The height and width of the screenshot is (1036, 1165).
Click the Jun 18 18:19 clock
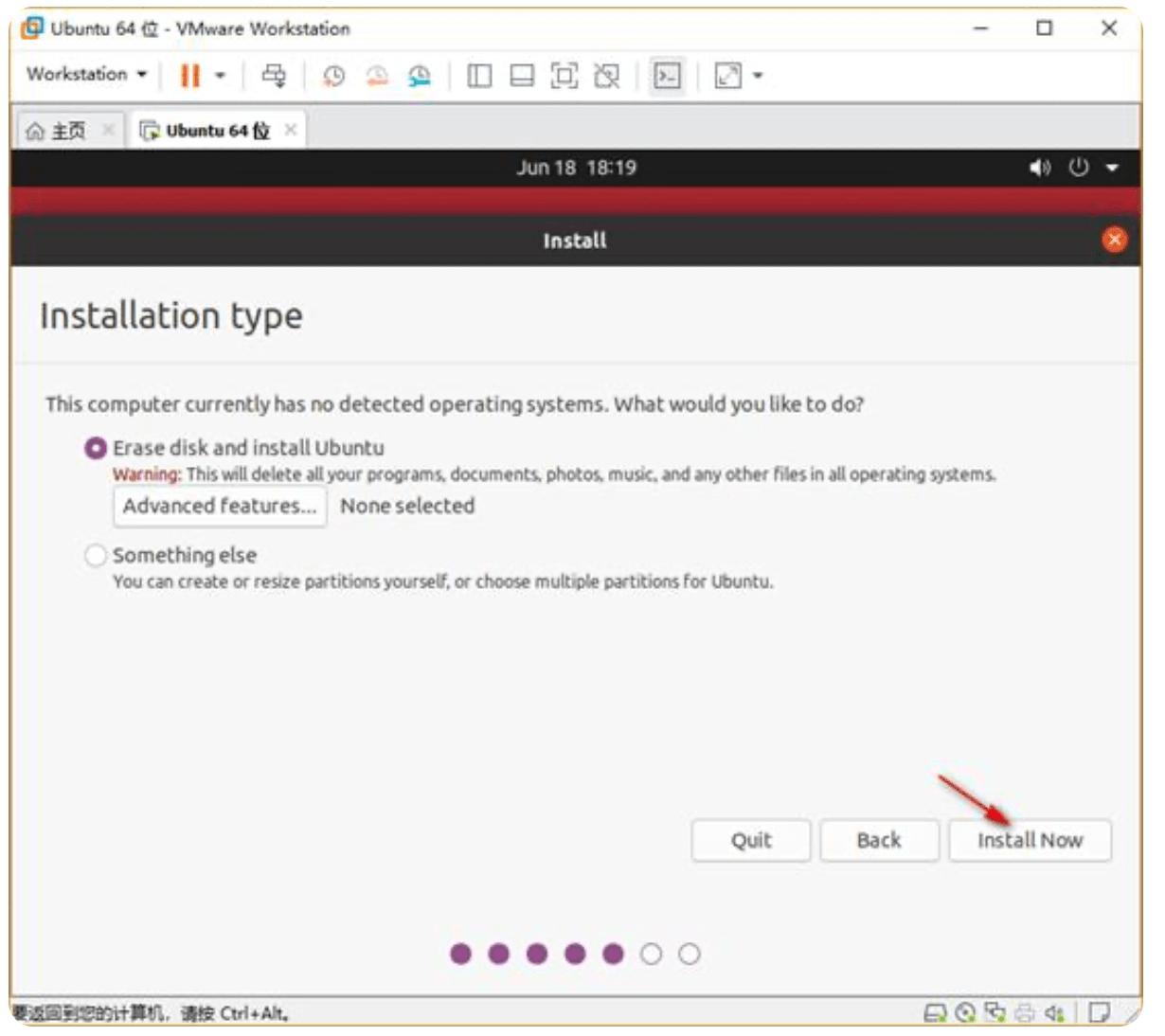[576, 168]
